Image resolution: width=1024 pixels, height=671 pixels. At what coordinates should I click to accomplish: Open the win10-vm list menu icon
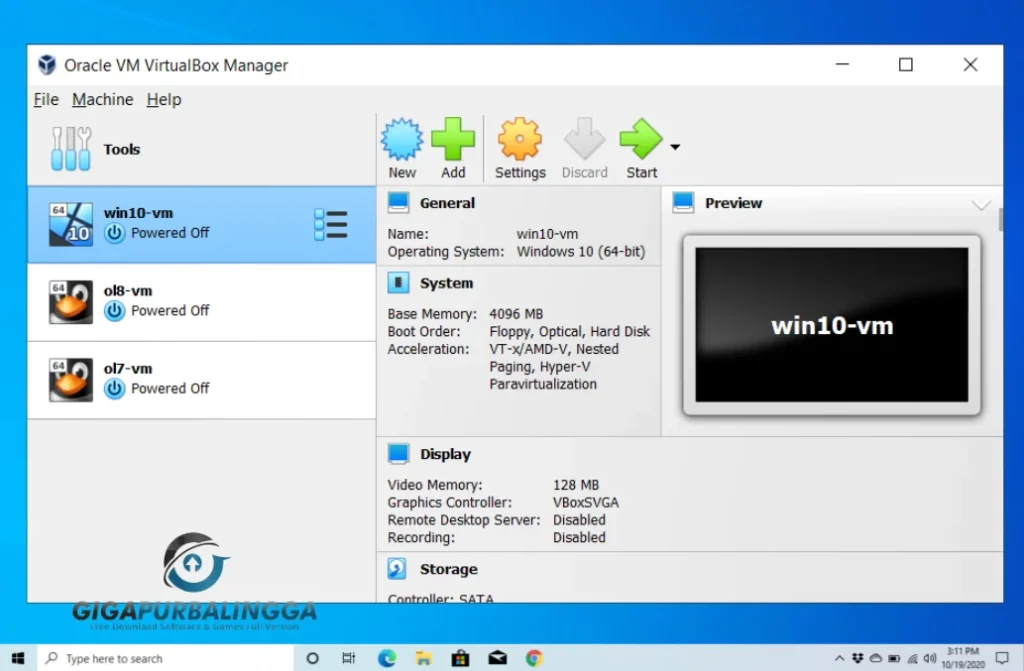point(330,224)
